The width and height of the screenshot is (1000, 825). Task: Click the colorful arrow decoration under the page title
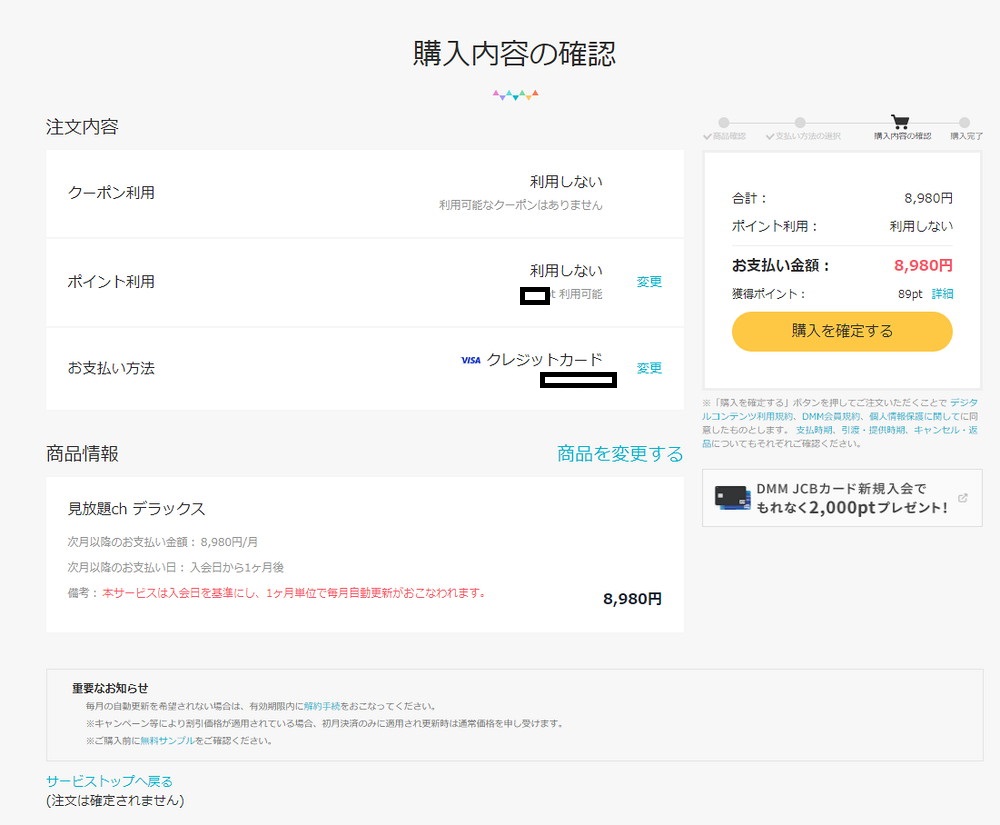(x=514, y=93)
